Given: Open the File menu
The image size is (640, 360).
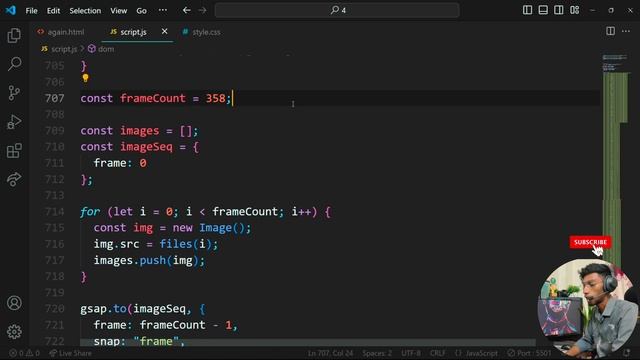Looking at the screenshot, I should click(31, 11).
